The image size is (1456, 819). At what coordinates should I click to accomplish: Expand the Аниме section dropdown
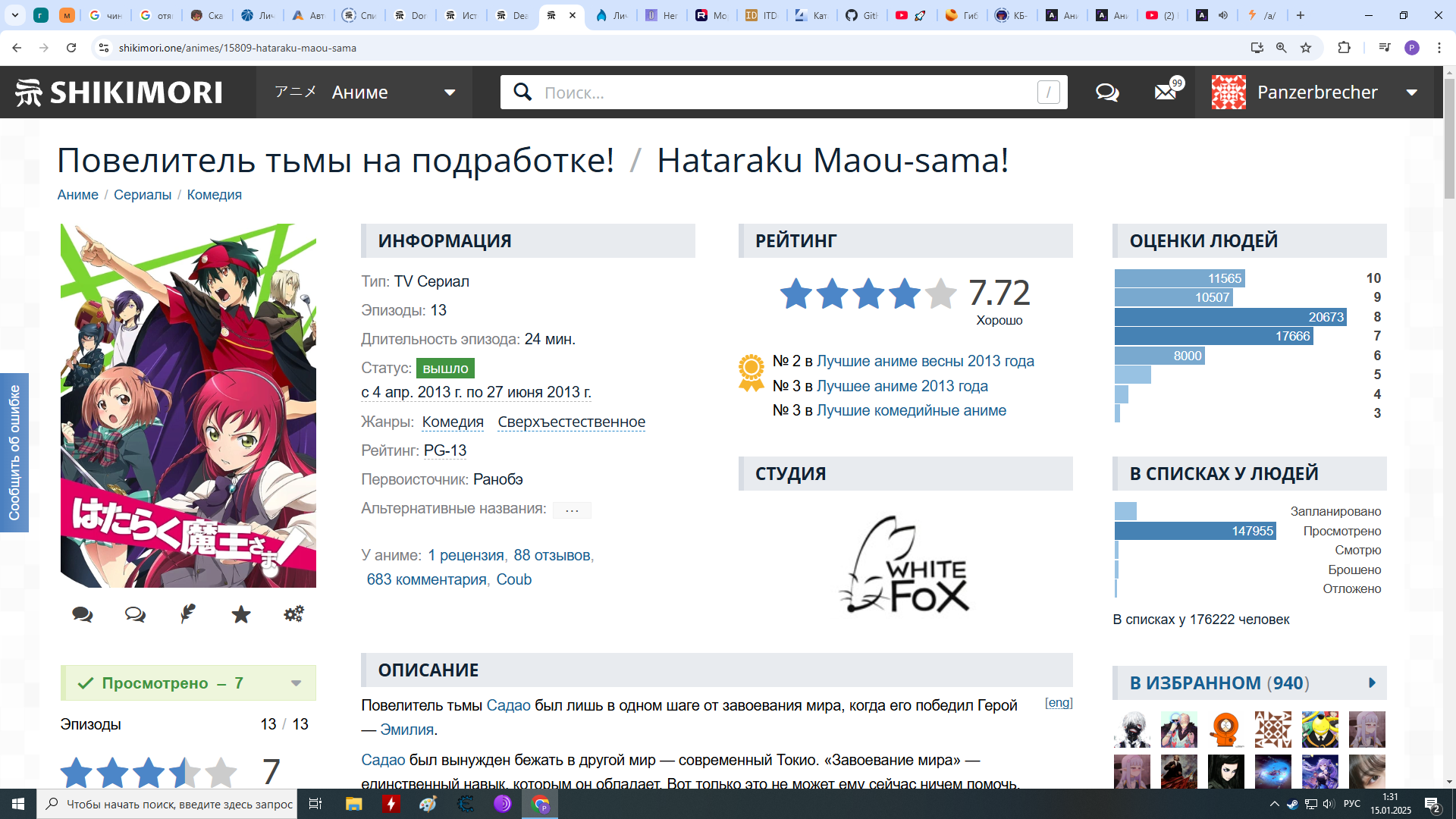[x=450, y=93]
